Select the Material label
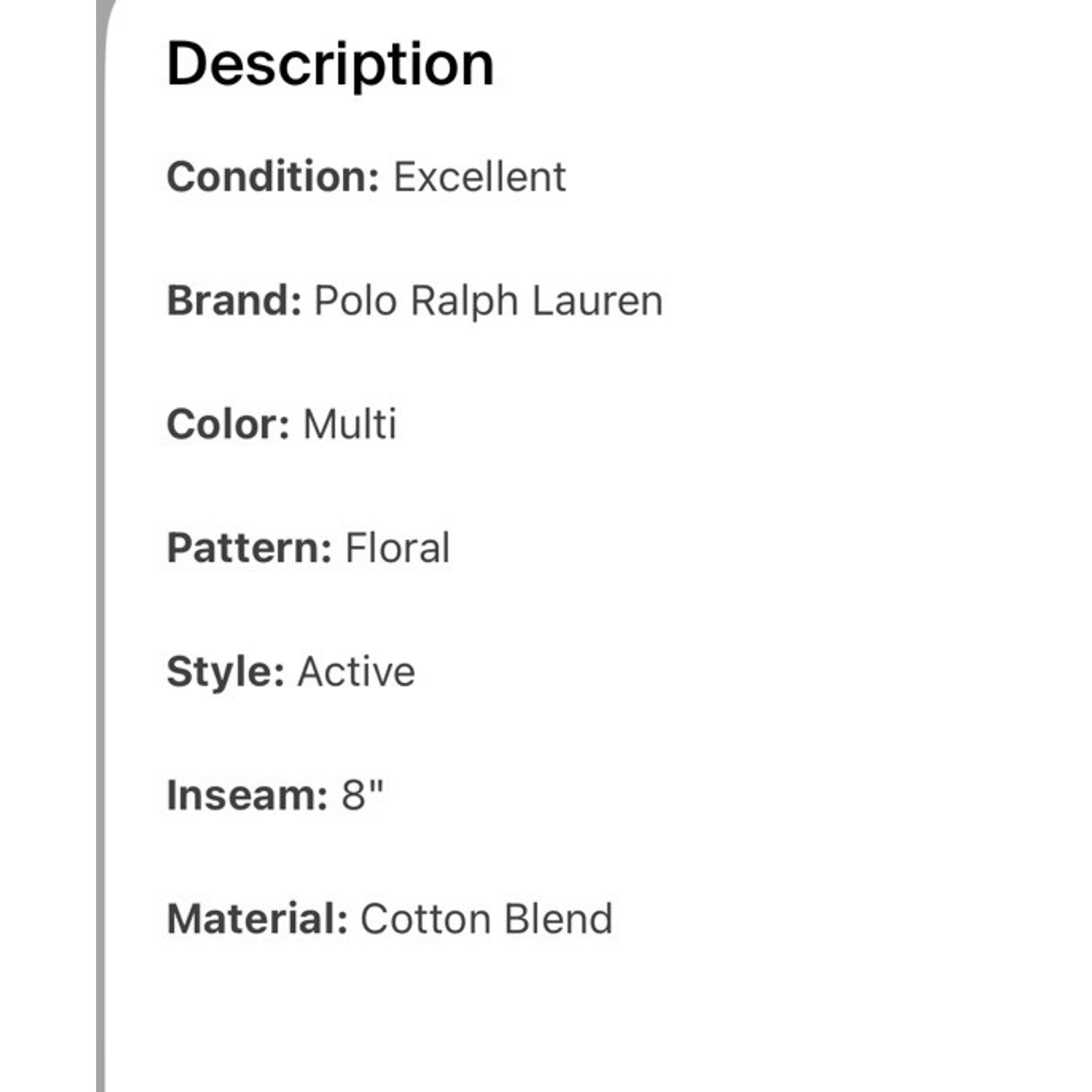The width and height of the screenshot is (1092, 1092). (x=258, y=919)
